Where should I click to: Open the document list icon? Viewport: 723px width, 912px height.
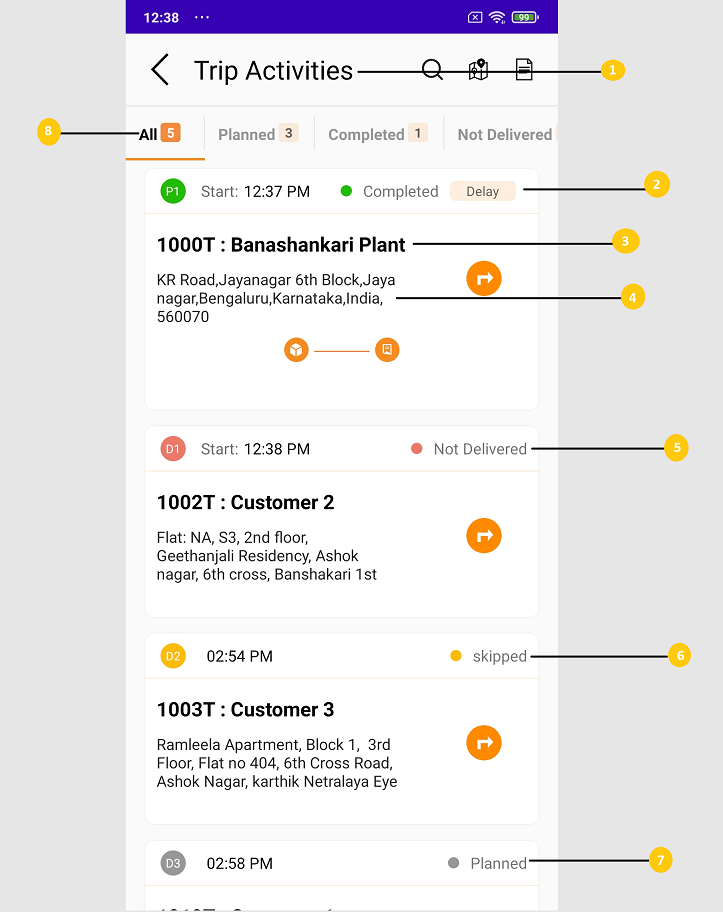(524, 70)
